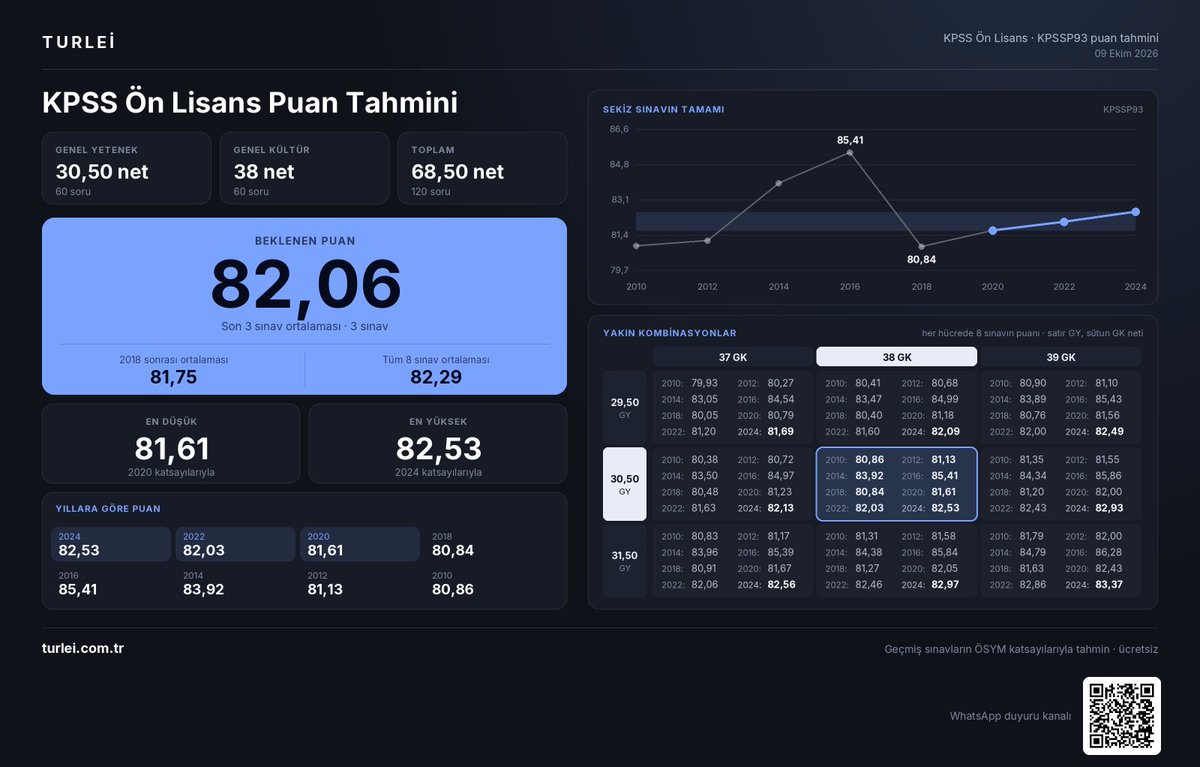Click the expected score 82,06

(305, 284)
